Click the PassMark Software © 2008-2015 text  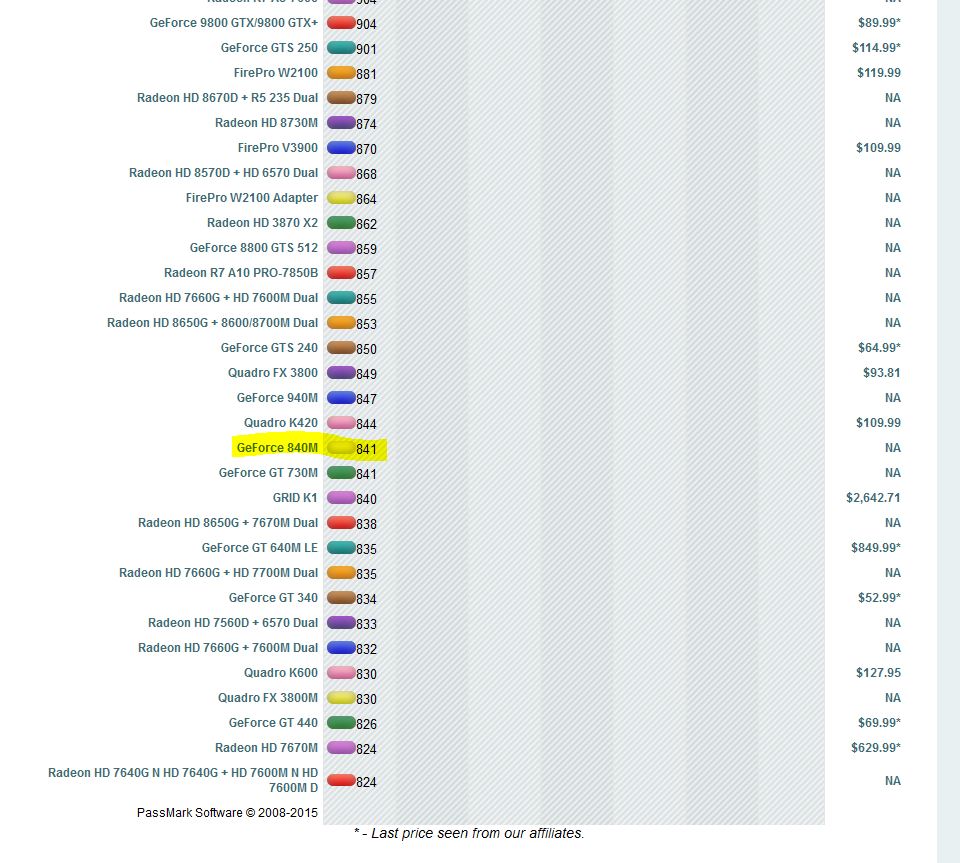227,813
